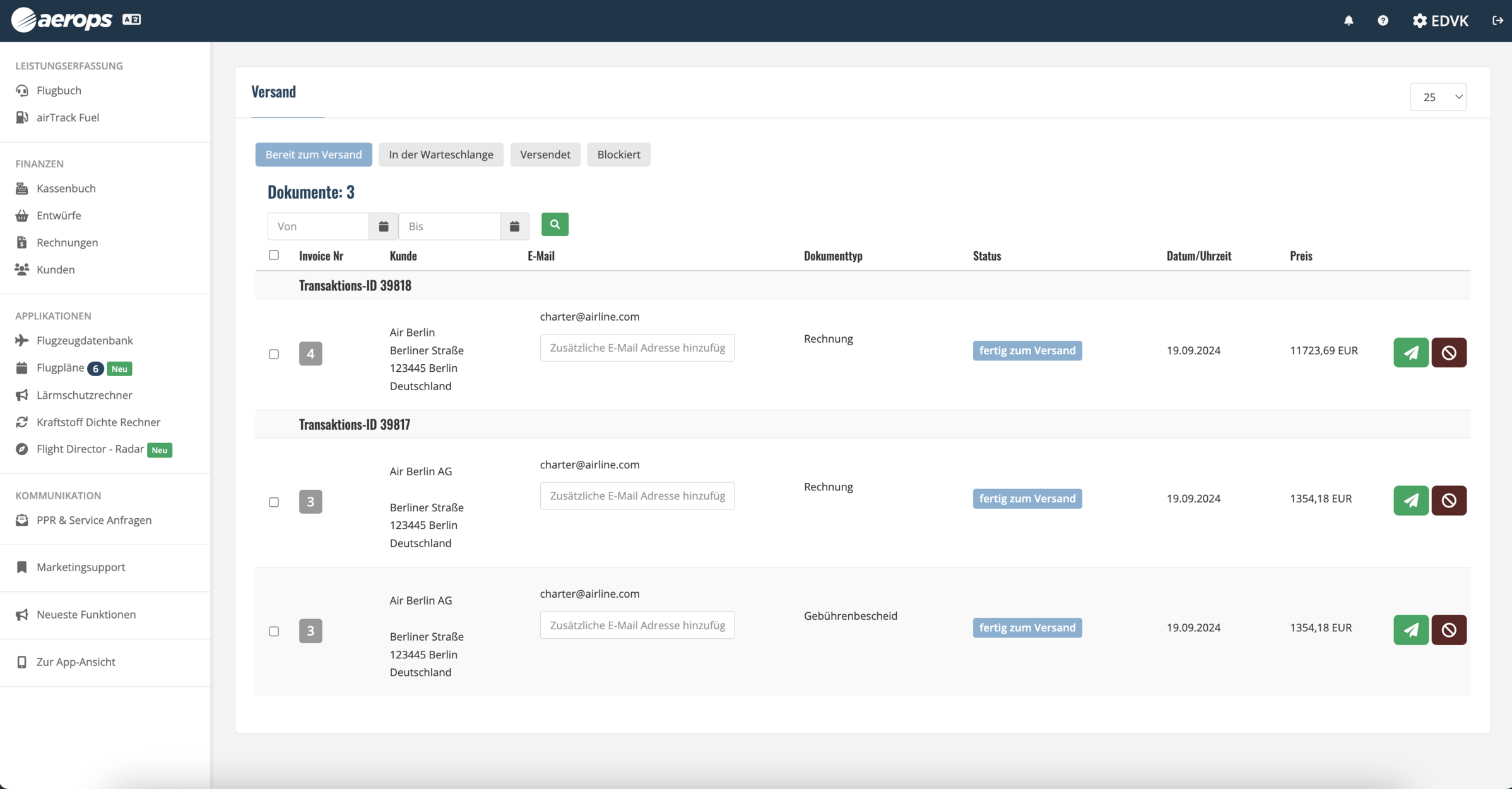Block the 1354,18 EUR Rechnung document

(1449, 501)
